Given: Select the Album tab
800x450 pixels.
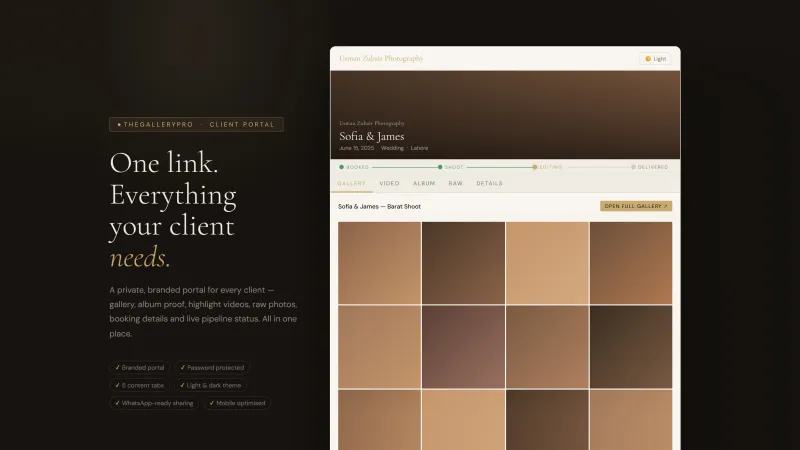Looking at the screenshot, I should pos(424,183).
